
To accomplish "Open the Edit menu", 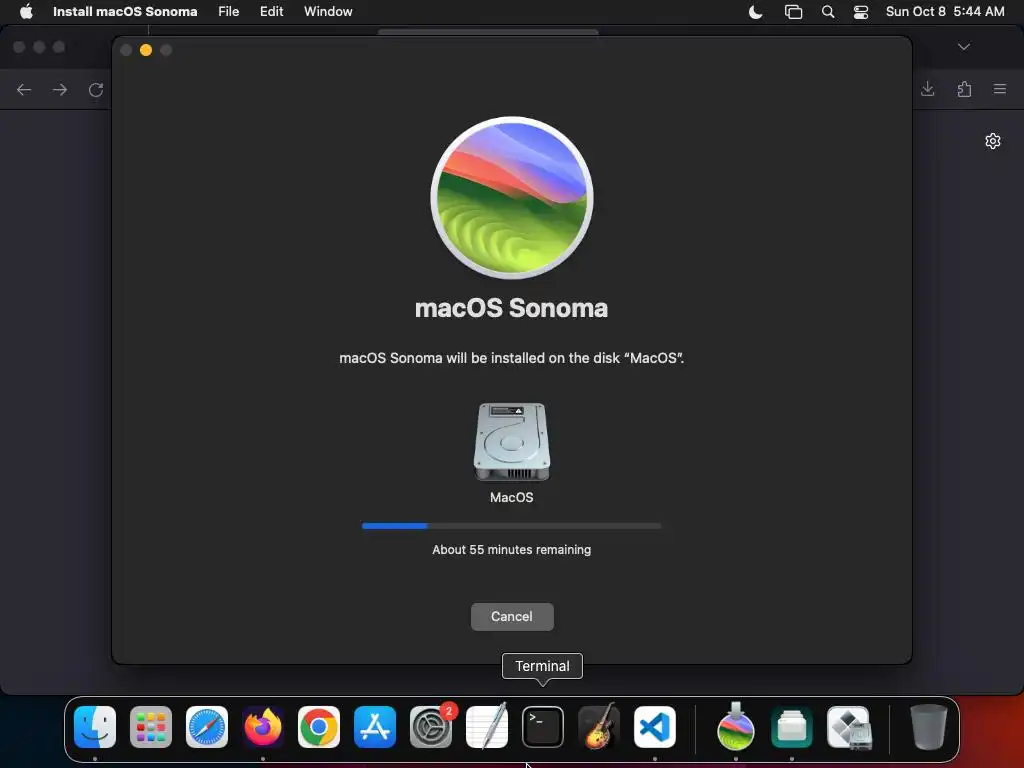I will point(272,11).
